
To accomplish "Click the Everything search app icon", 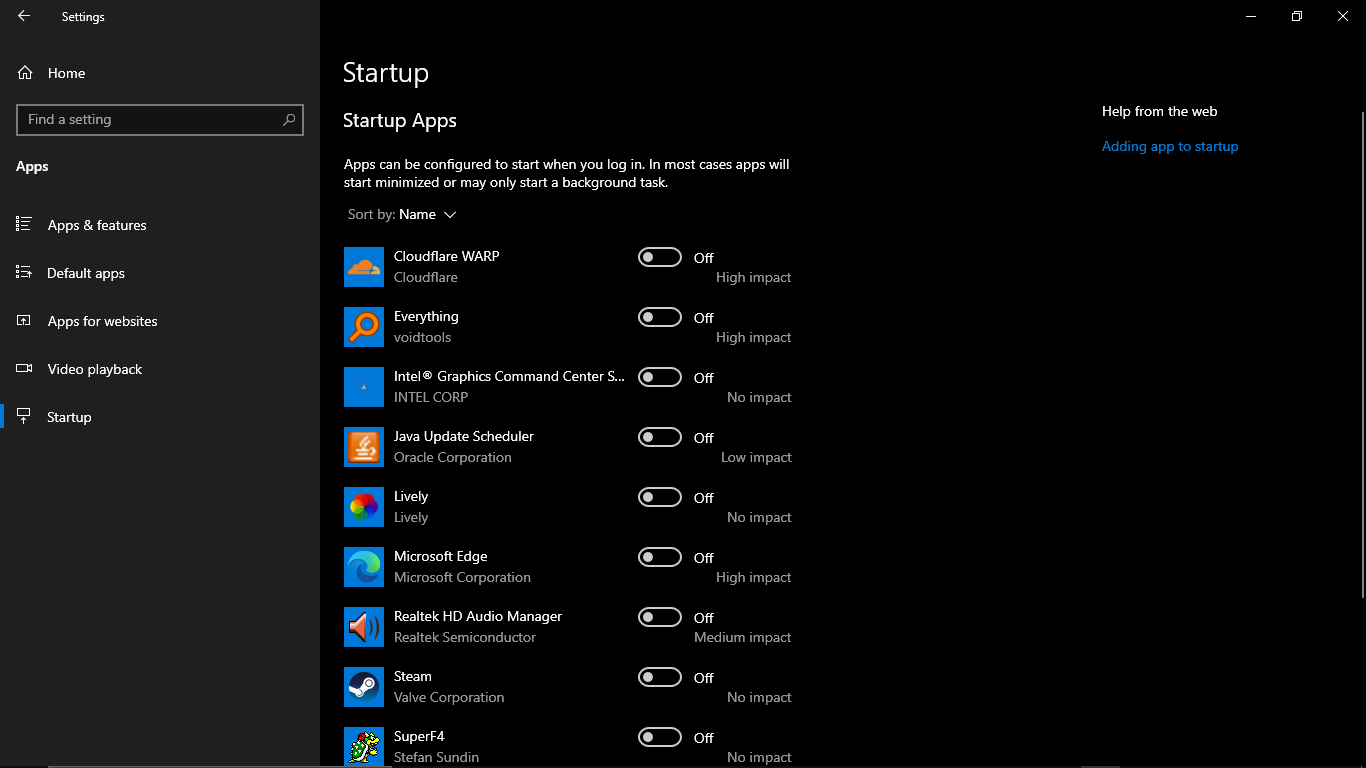I will point(364,327).
